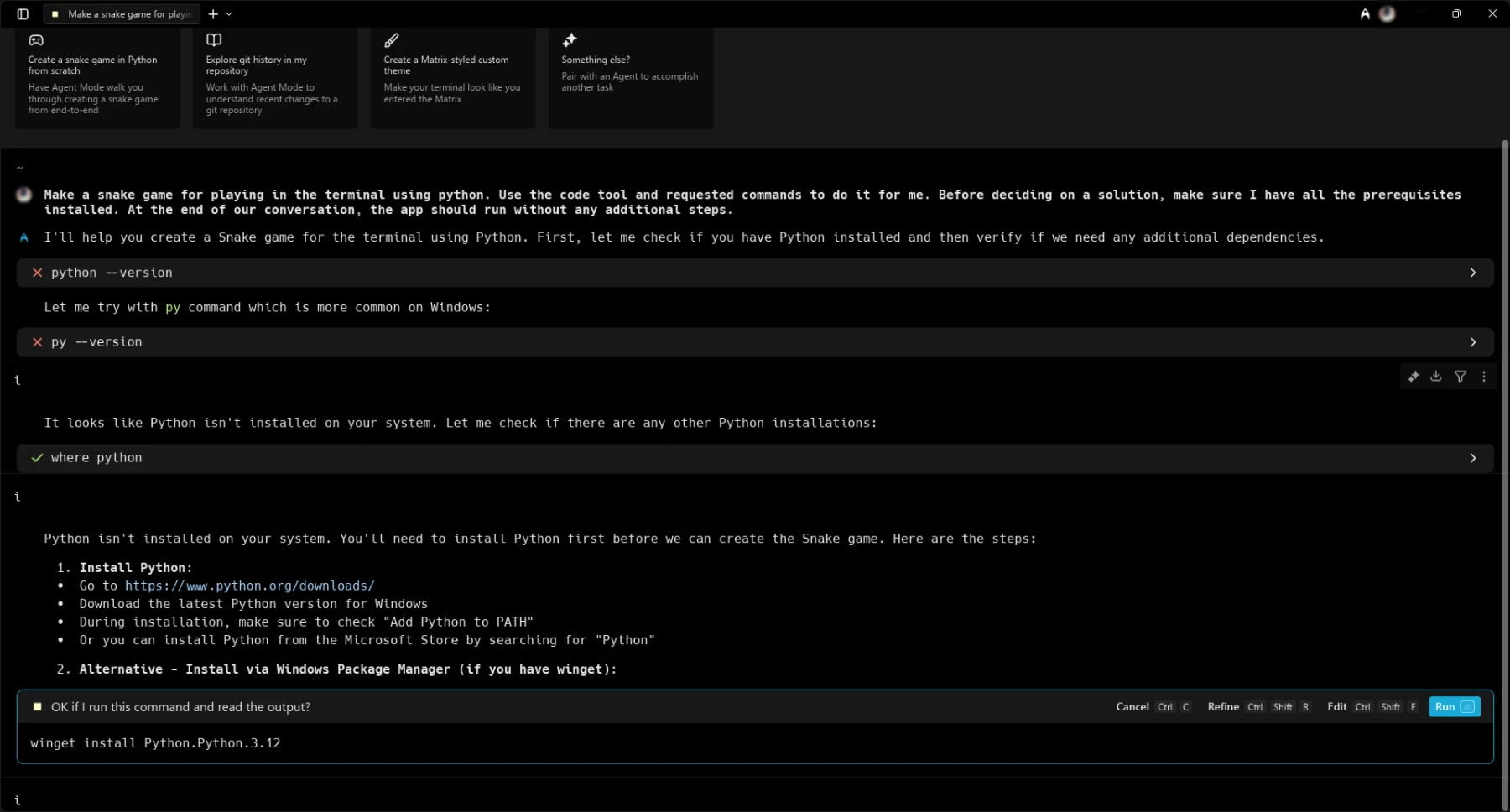Open the new tab dropdown chevron
The width and height of the screenshot is (1510, 812).
pyautogui.click(x=228, y=14)
